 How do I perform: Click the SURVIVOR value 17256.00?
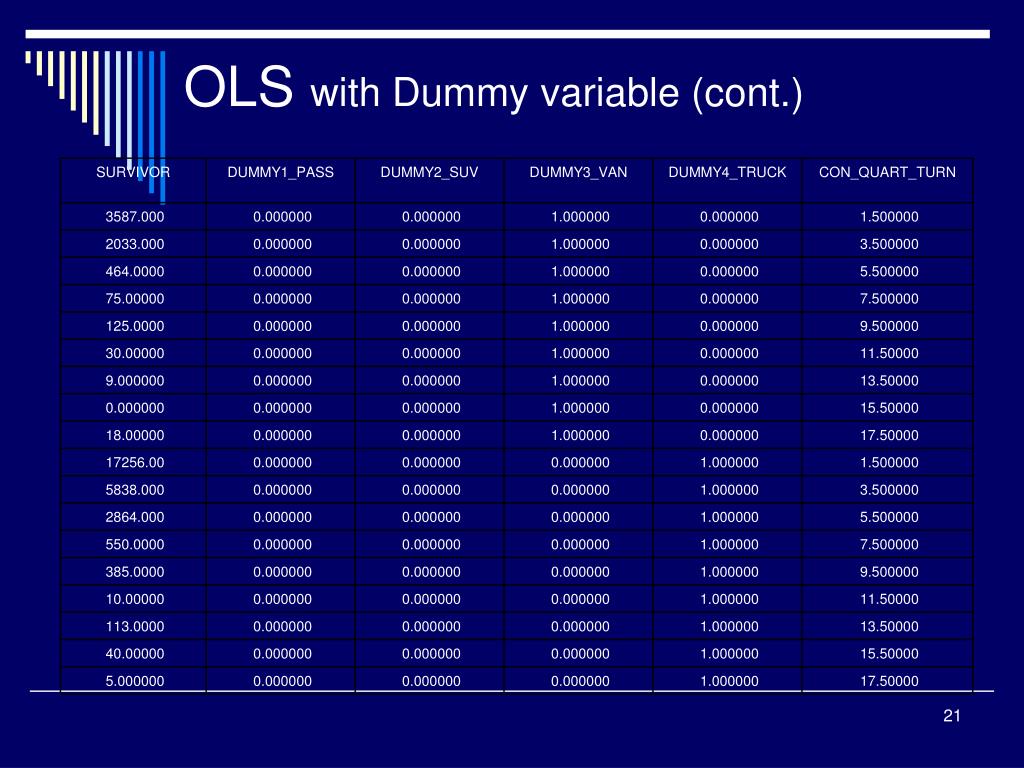135,463
